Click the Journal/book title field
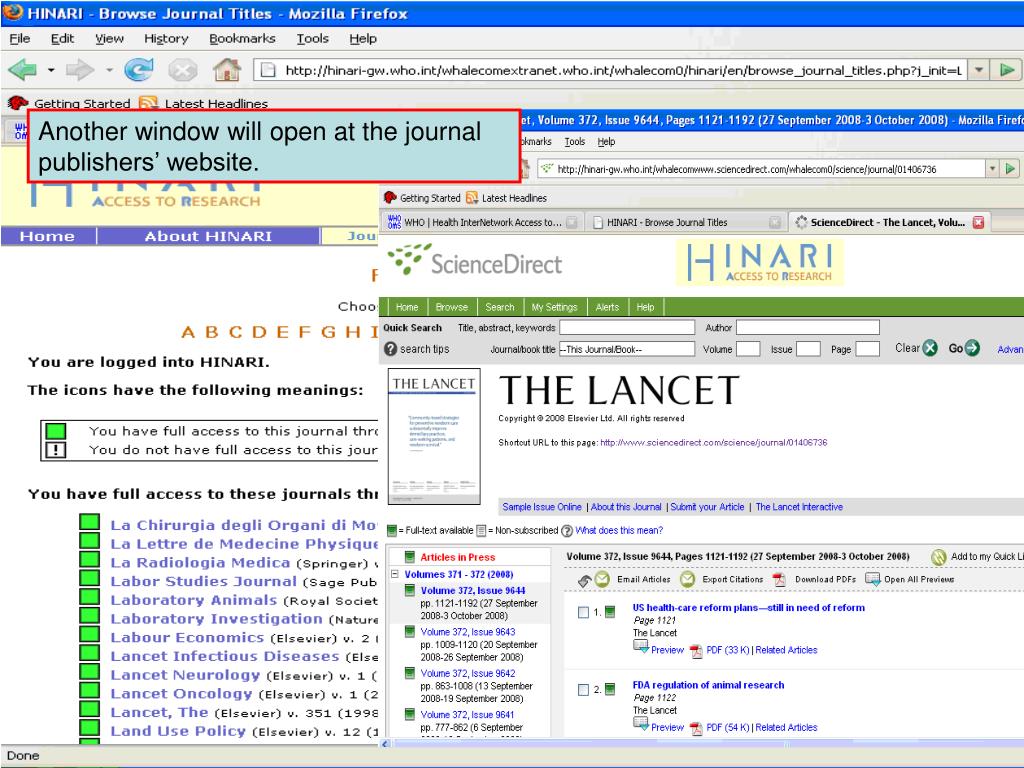Screen dimensions: 1024x768 point(627,349)
